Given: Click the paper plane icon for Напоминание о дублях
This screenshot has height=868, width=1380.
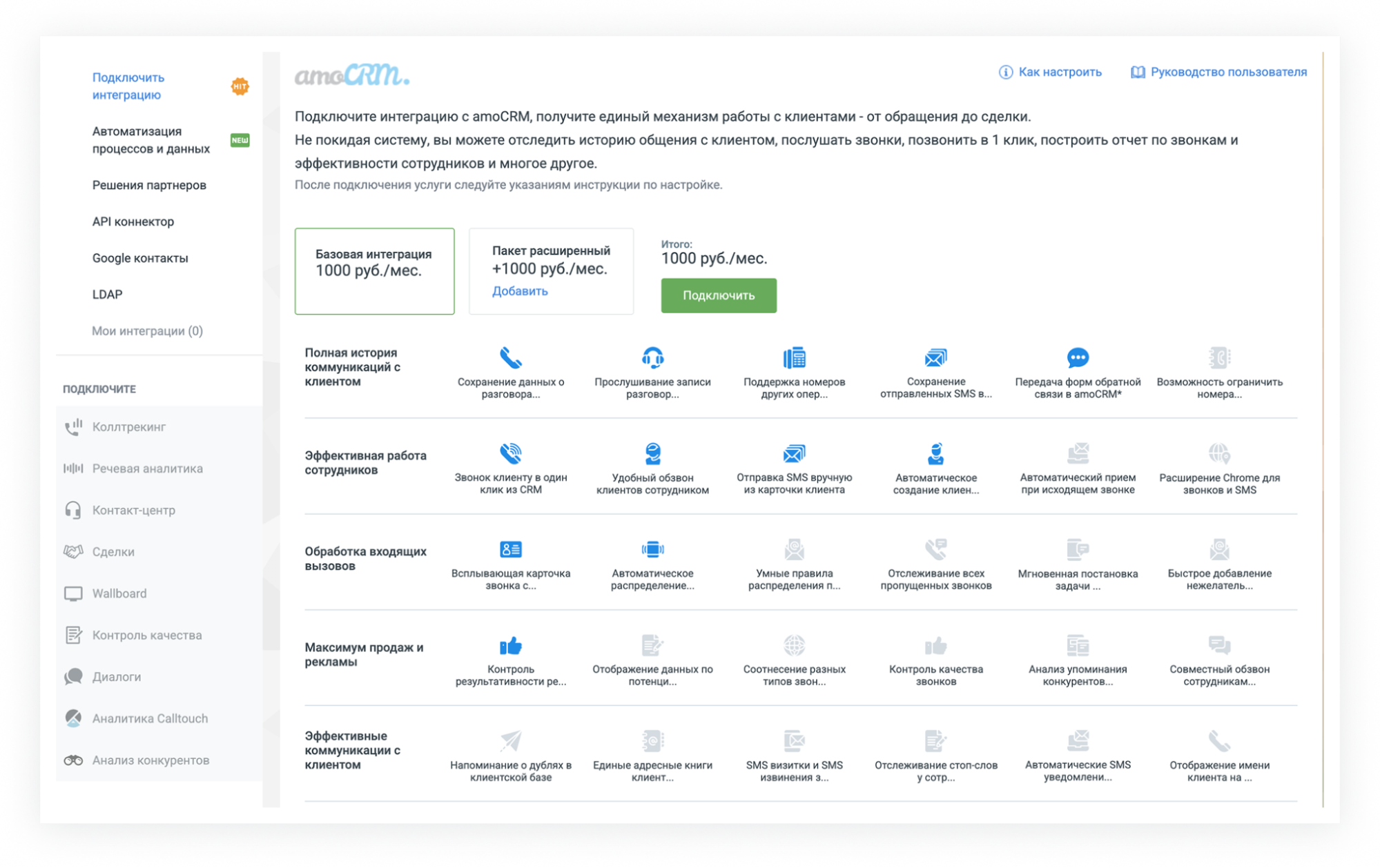Looking at the screenshot, I should click(x=510, y=741).
